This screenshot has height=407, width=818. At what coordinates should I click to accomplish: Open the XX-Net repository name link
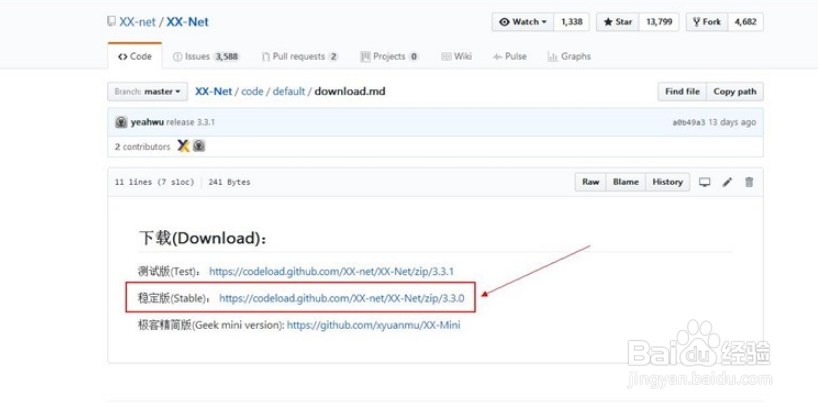pos(187,22)
